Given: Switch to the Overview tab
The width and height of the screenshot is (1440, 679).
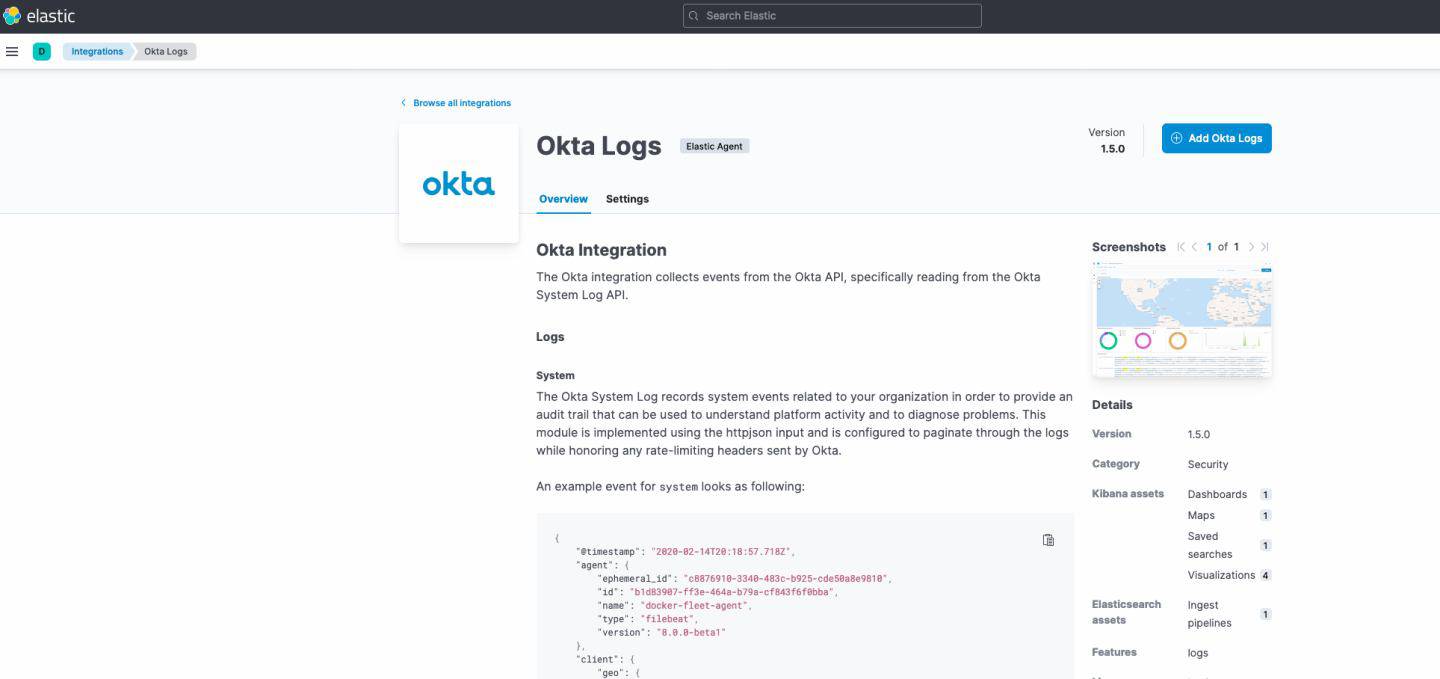Looking at the screenshot, I should click(x=563, y=199).
